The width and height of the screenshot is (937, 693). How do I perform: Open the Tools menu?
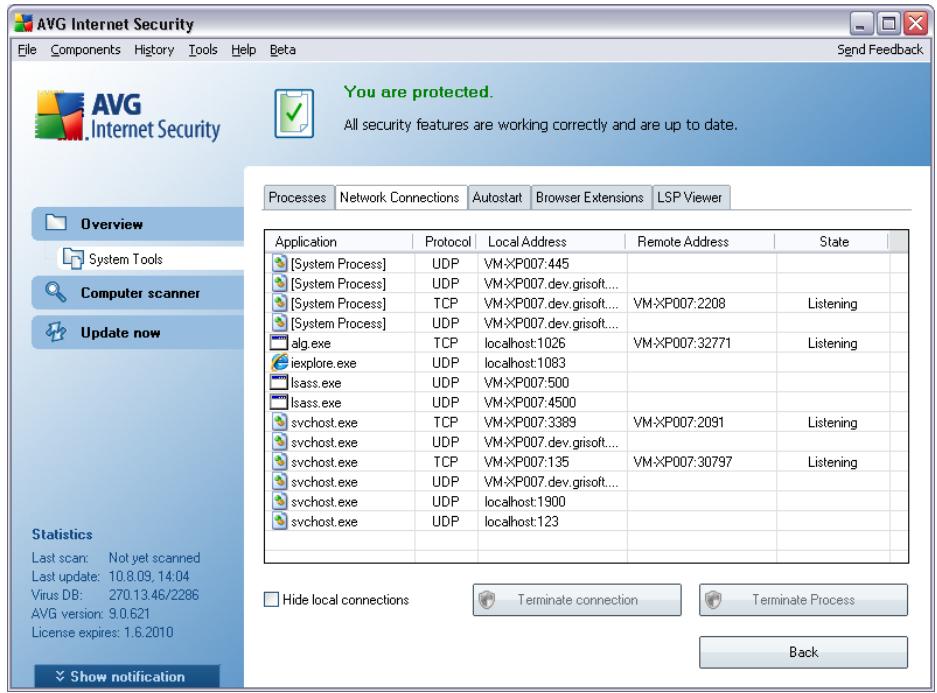203,50
